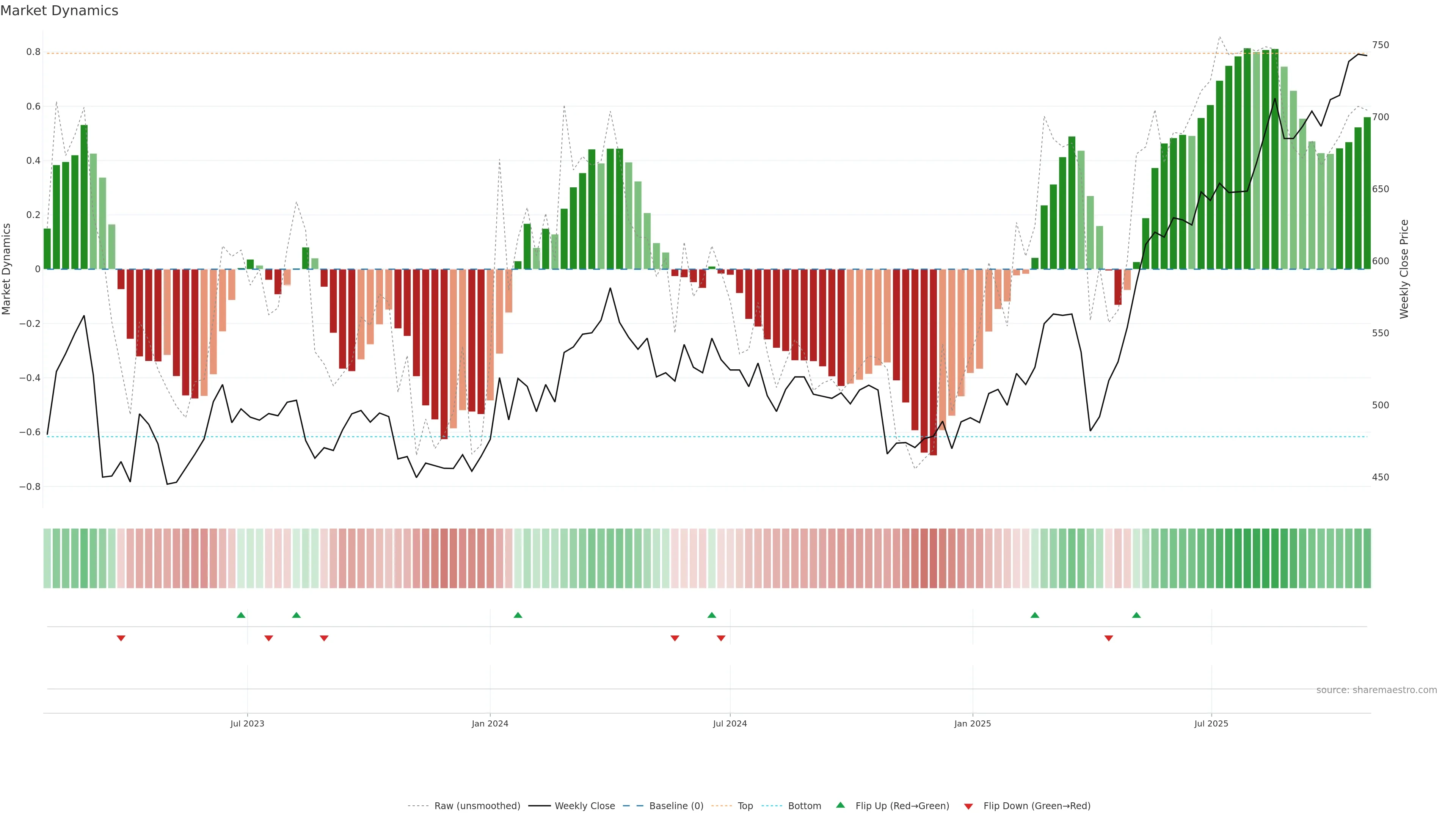1456x819 pixels.
Task: Click the Market Dynamics chart title
Action: [x=60, y=11]
